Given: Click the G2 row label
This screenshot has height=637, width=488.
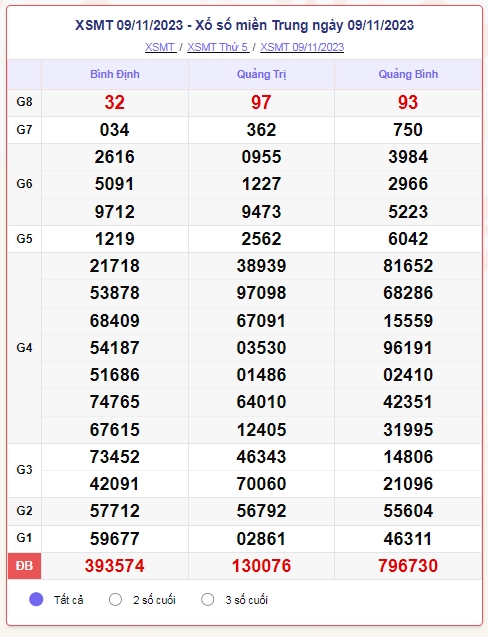Looking at the screenshot, I should pyautogui.click(x=24, y=511).
